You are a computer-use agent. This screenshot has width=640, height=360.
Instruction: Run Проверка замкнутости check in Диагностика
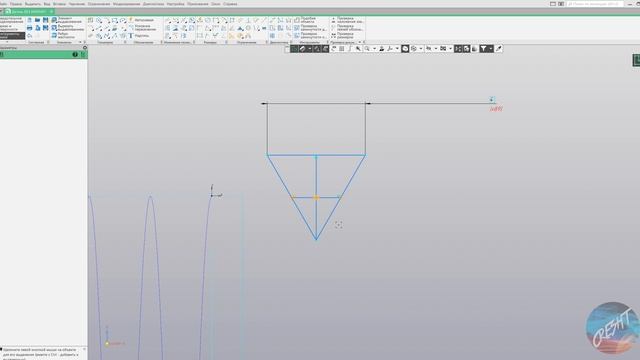tap(311, 28)
